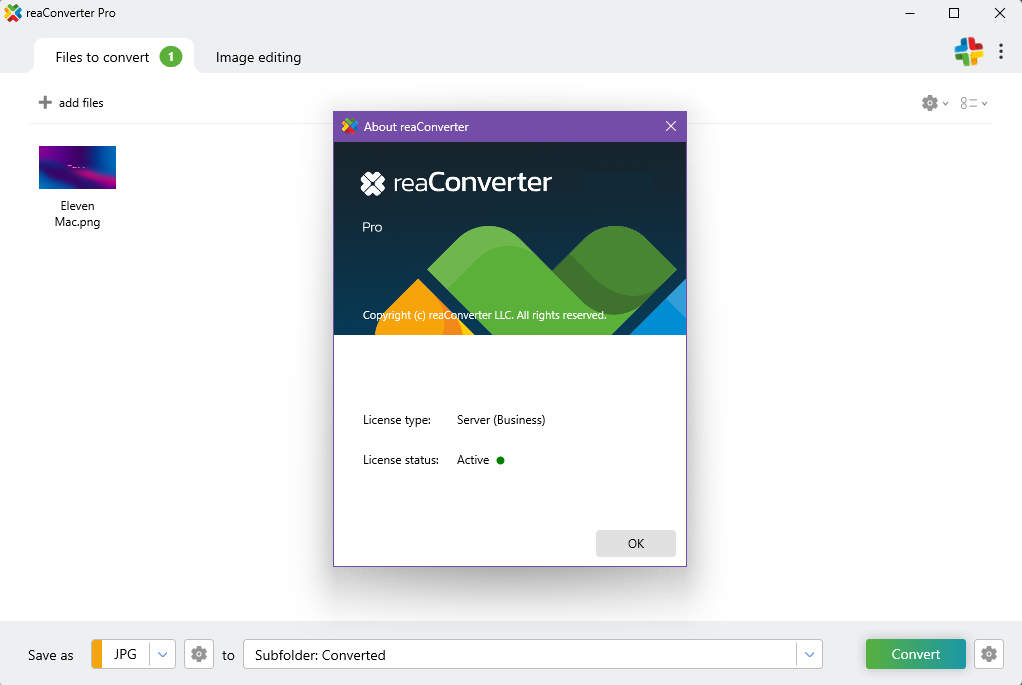Screen dimensions: 1022x685
Task: Click the green file count badge
Action: click(x=171, y=57)
